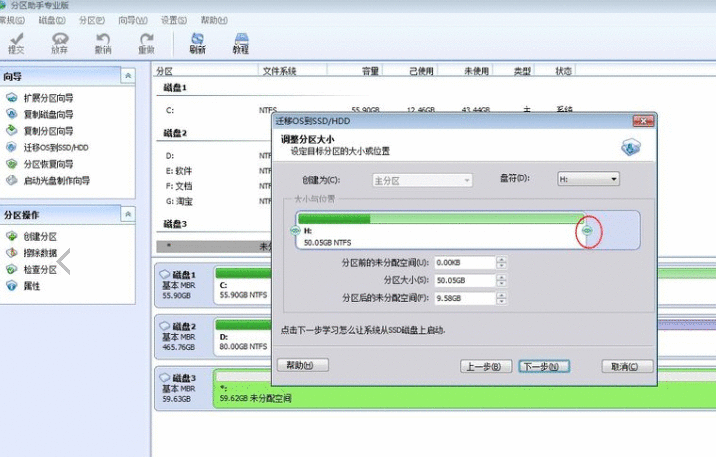Adjust the 分区后的未分配空间 stepper
This screenshot has width=716, height=457.
point(501,298)
